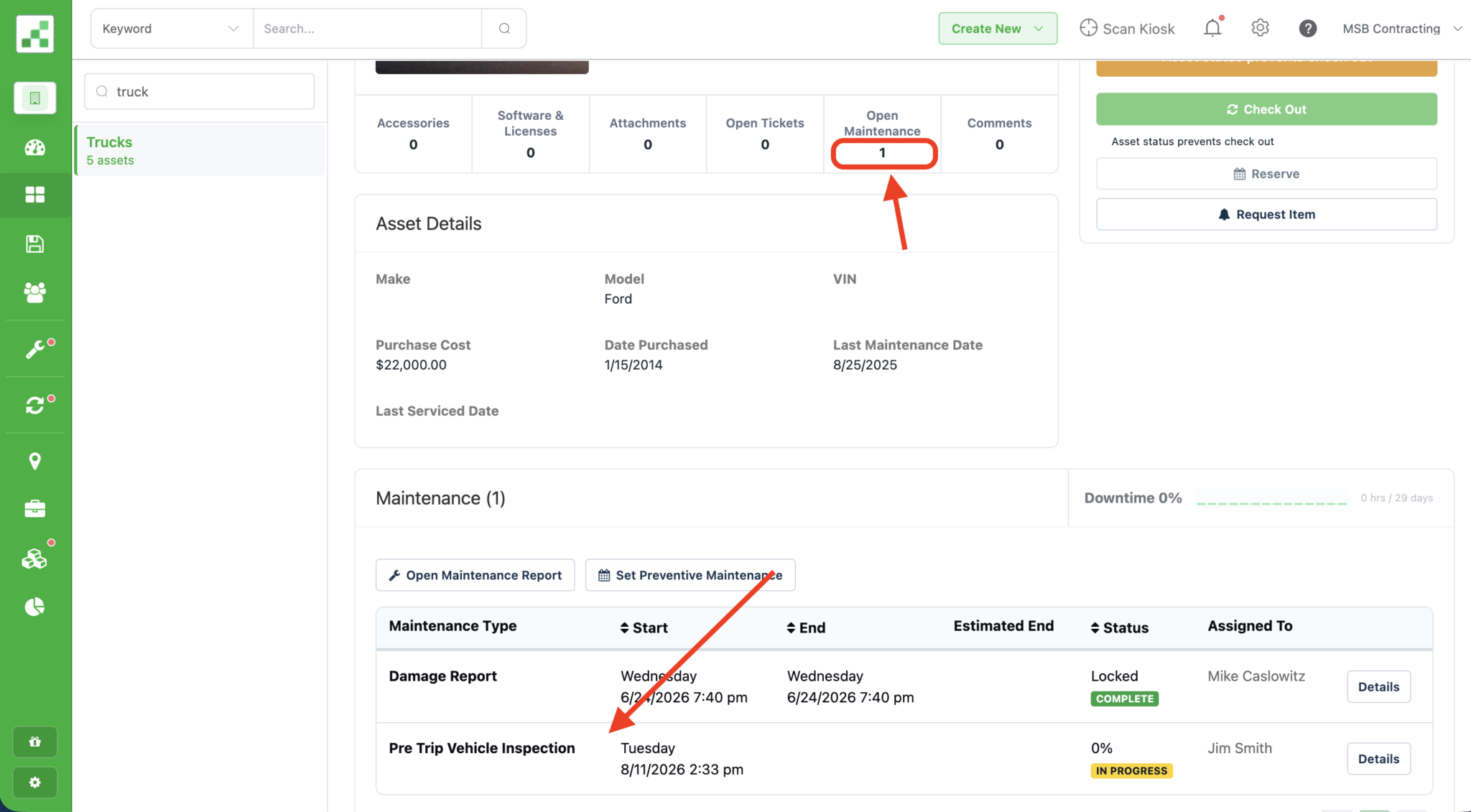Open the sync arrows sidebar icon
The width and height of the screenshot is (1471, 812).
pyautogui.click(x=34, y=406)
